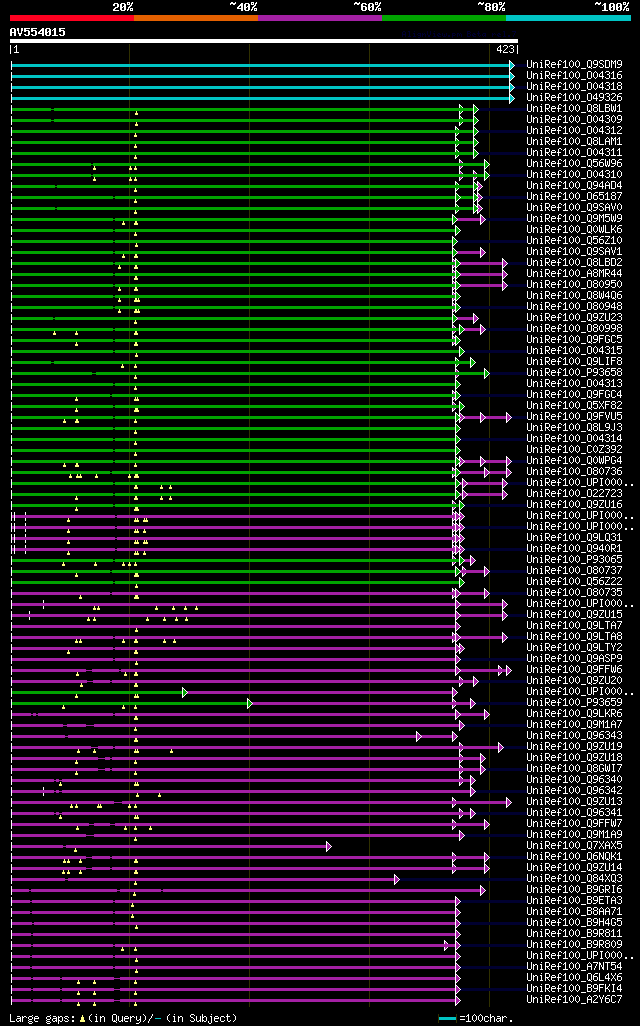Select the UniRef100_Q9ZU23 label

click(x=575, y=317)
